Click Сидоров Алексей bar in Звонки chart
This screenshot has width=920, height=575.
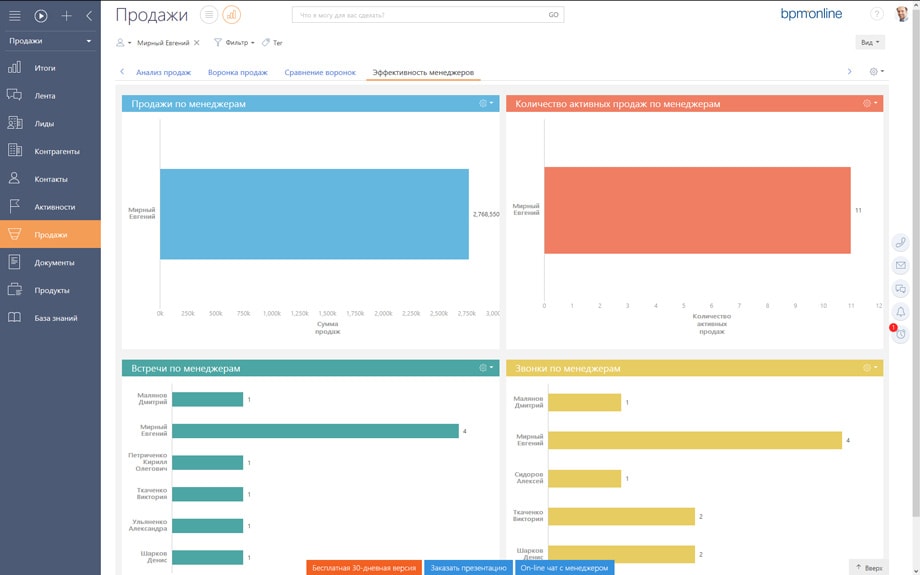[x=584, y=478]
